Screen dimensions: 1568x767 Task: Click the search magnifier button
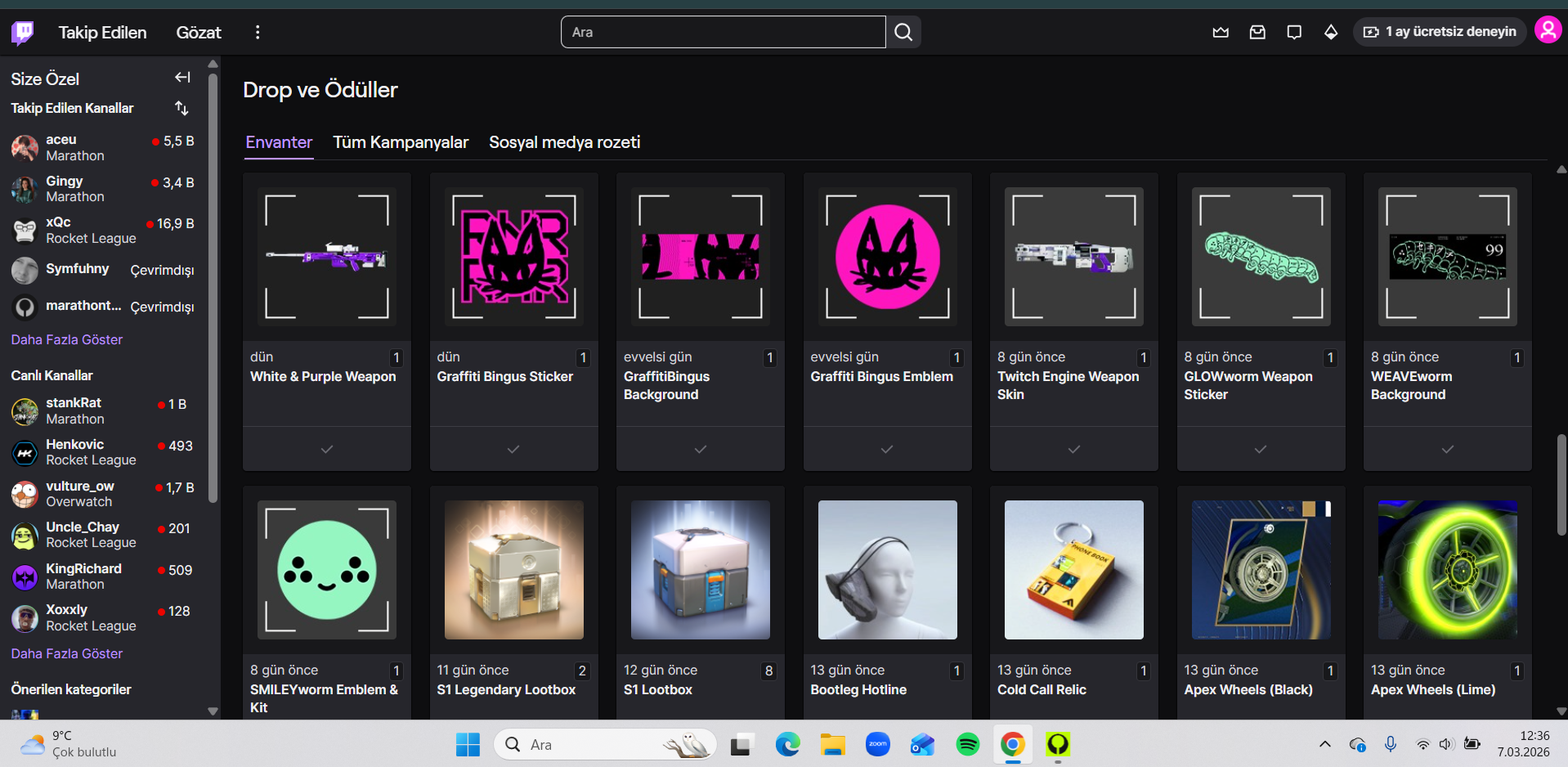click(903, 32)
